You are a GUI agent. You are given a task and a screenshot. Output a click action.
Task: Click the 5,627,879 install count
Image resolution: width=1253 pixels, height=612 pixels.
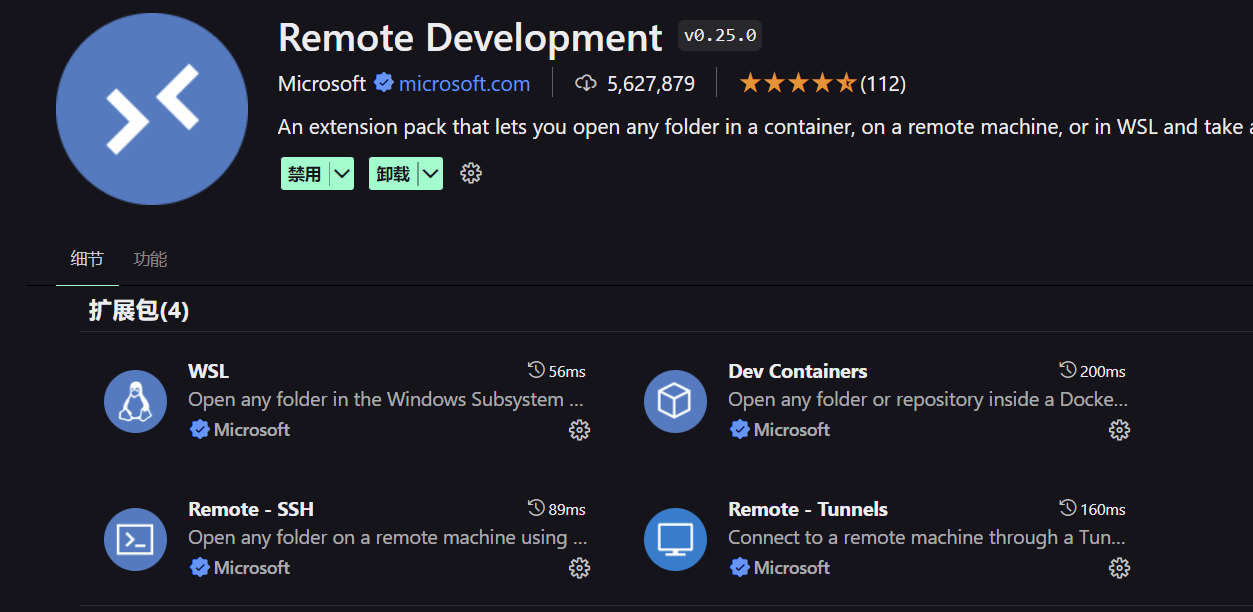click(x=651, y=84)
